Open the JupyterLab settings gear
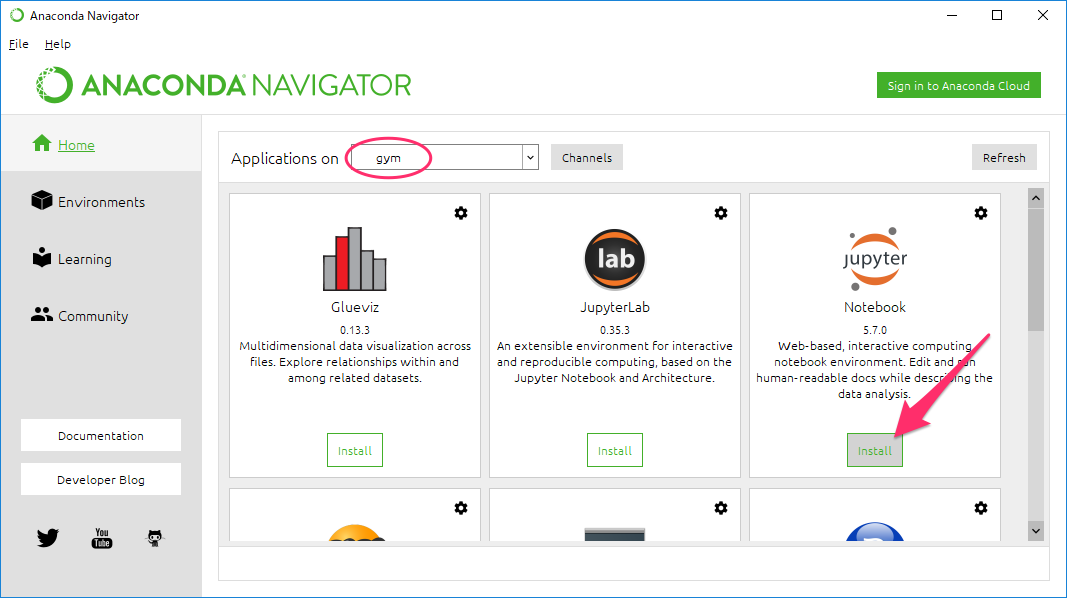Screen dimensions: 1067x598 [x=721, y=213]
